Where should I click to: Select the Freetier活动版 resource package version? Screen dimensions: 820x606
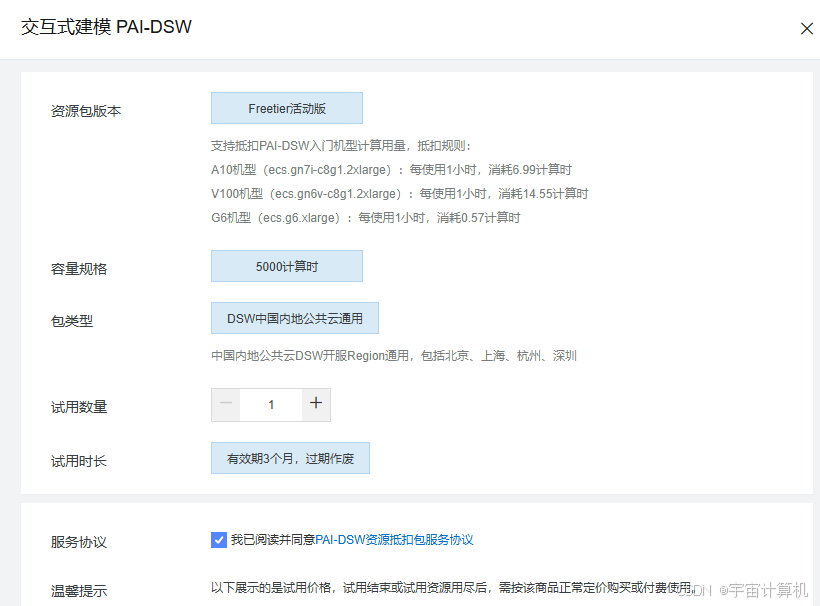286,107
